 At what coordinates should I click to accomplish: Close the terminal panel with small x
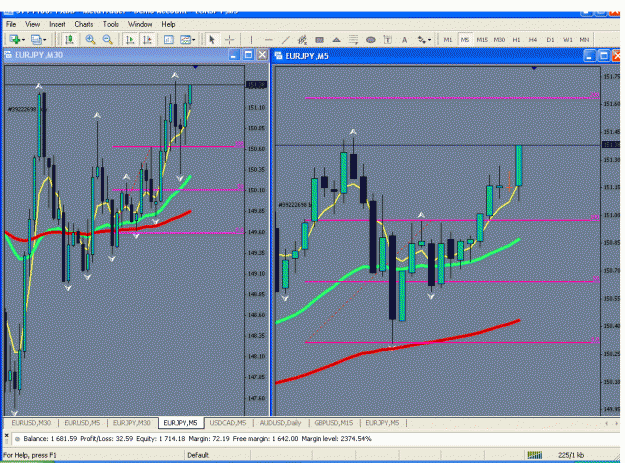[x=6, y=436]
